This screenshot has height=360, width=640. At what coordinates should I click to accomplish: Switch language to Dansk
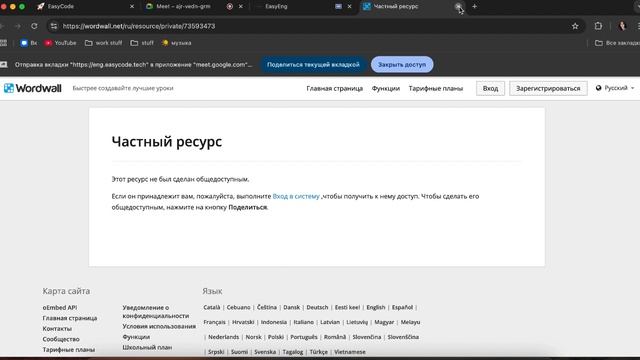tap(292, 307)
